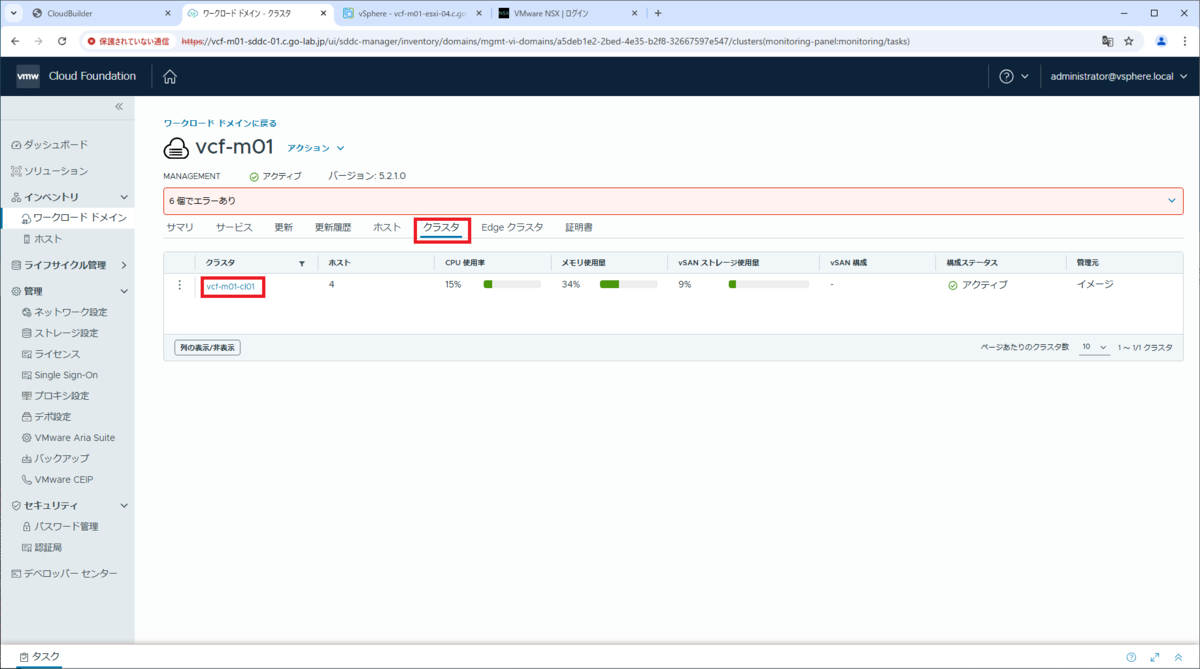This screenshot has height=669, width=1200.
Task: Open browser profile avatar icon
Action: point(1161,41)
